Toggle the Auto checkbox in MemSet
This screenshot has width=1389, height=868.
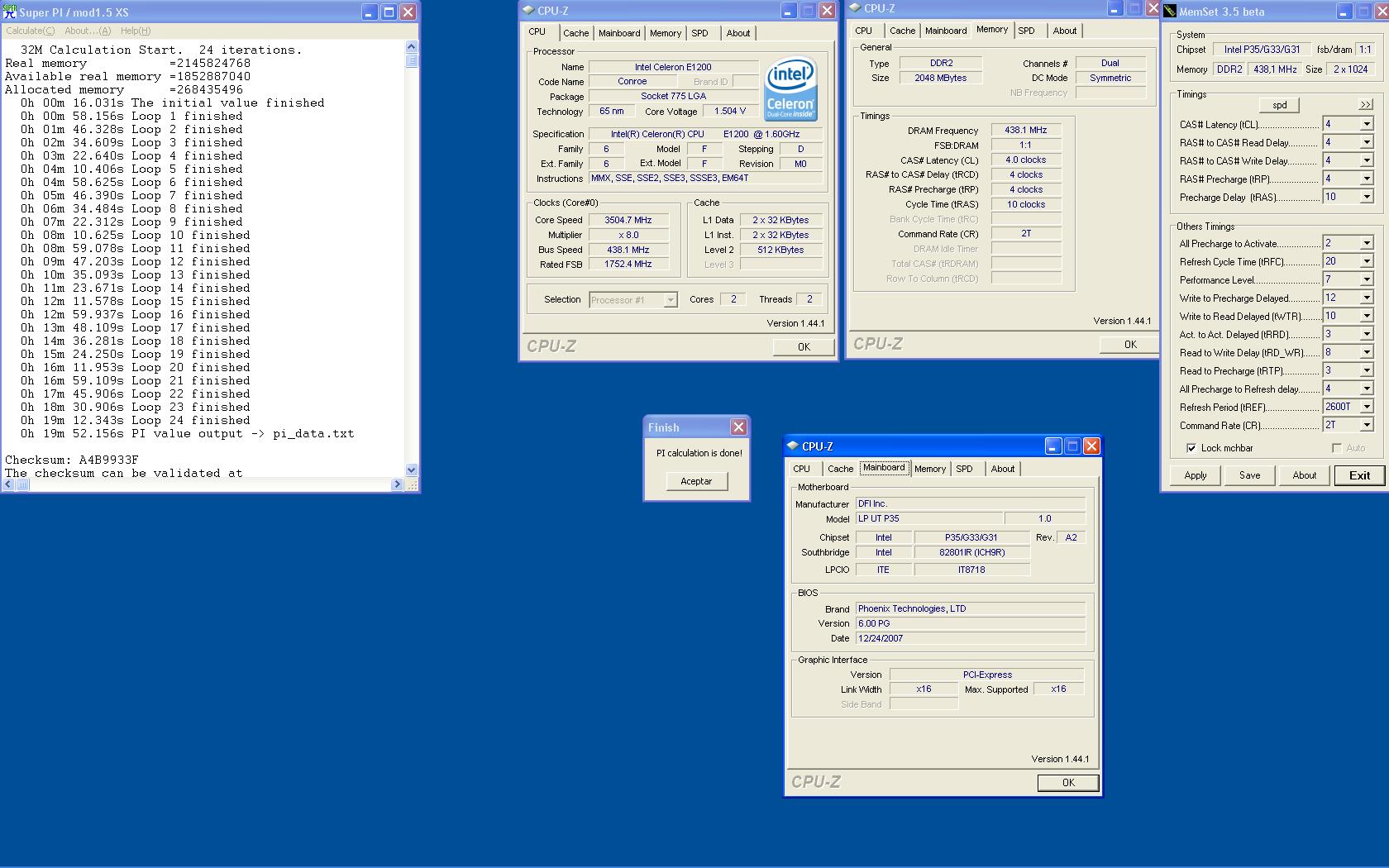[x=1336, y=448]
